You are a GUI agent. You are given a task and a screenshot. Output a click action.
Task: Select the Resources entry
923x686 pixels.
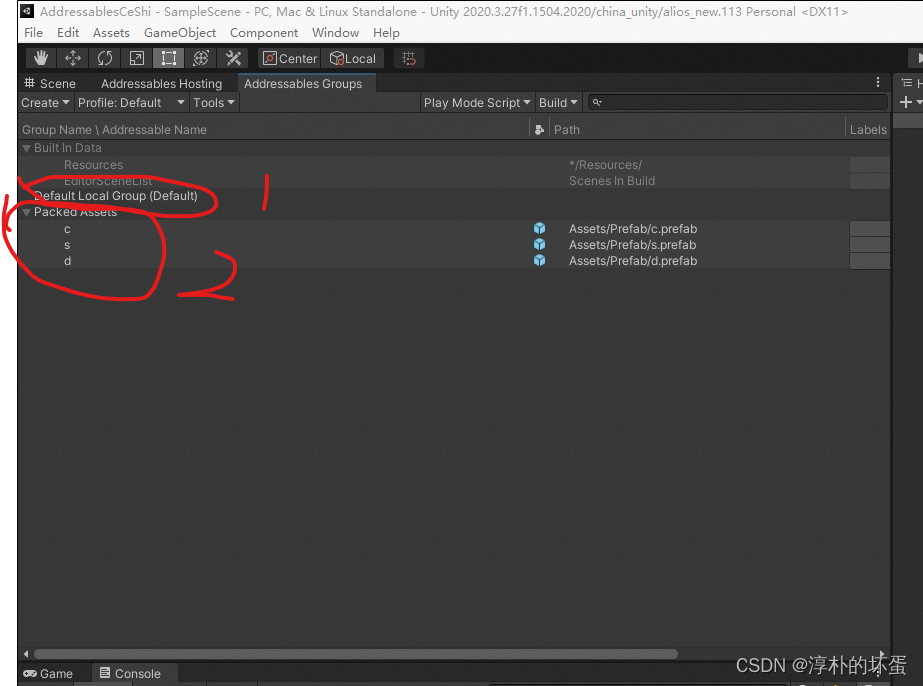94,165
